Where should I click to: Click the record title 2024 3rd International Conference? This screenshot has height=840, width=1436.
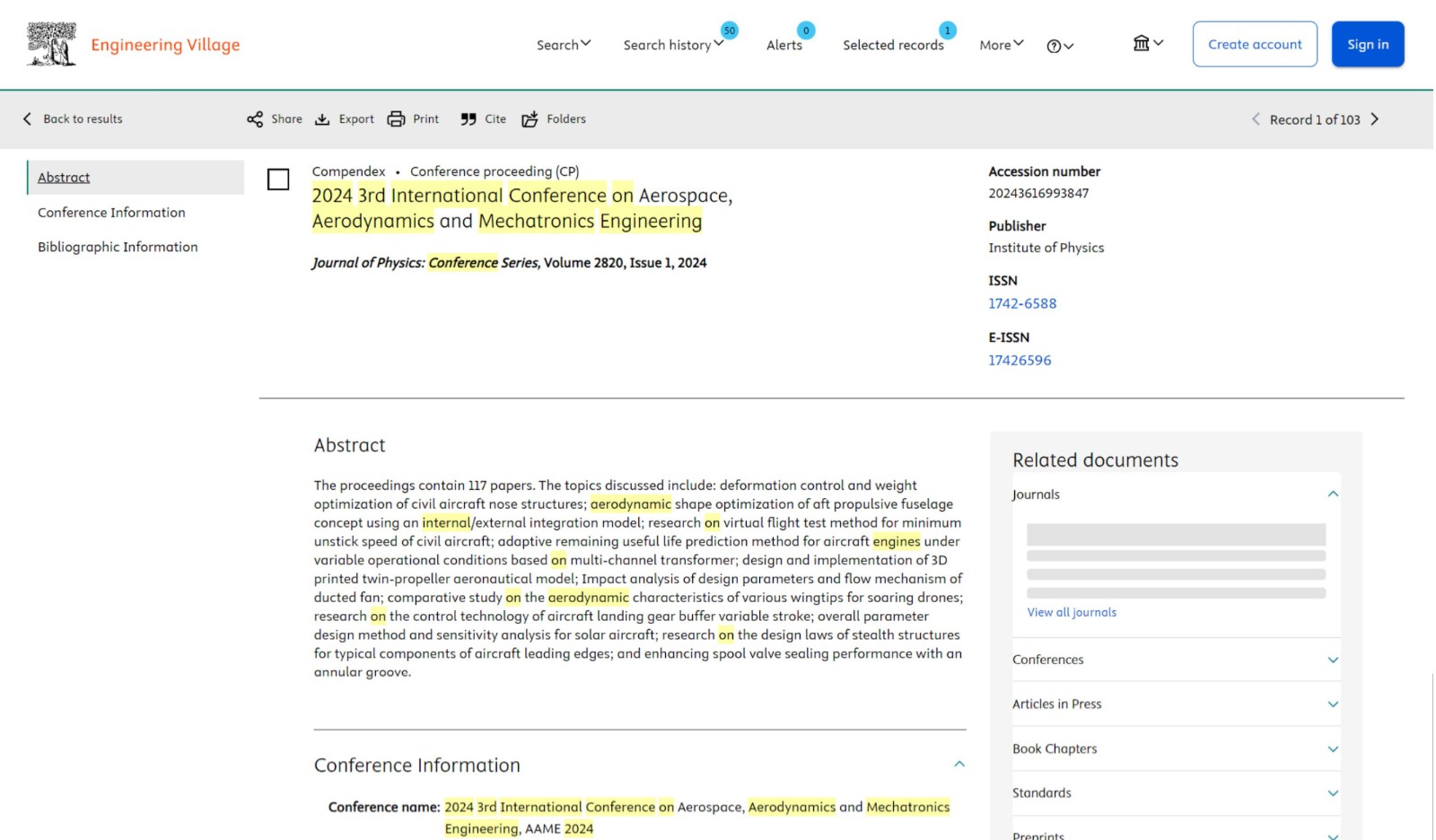[522, 208]
